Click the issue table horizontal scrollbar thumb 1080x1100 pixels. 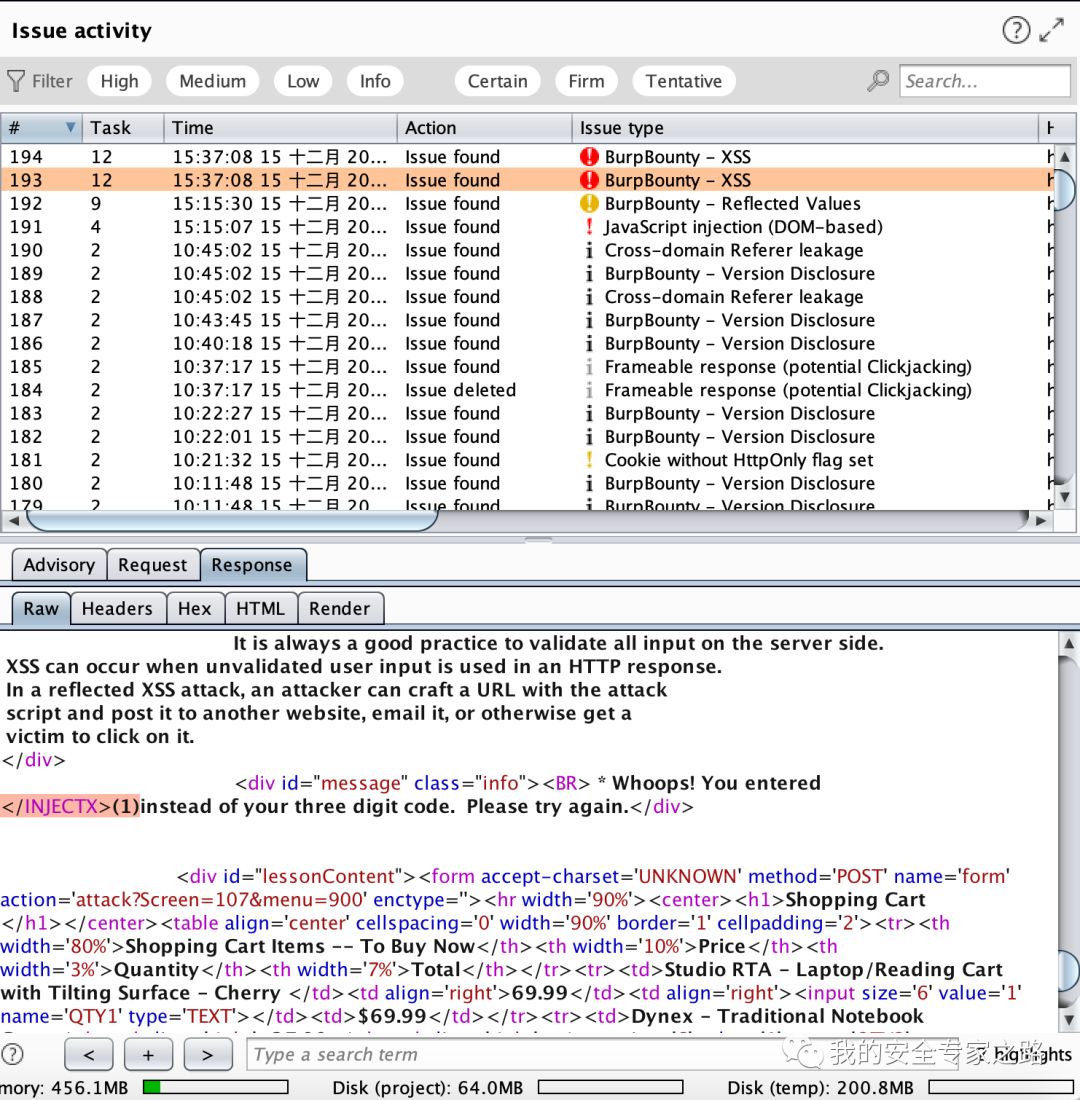[232, 521]
